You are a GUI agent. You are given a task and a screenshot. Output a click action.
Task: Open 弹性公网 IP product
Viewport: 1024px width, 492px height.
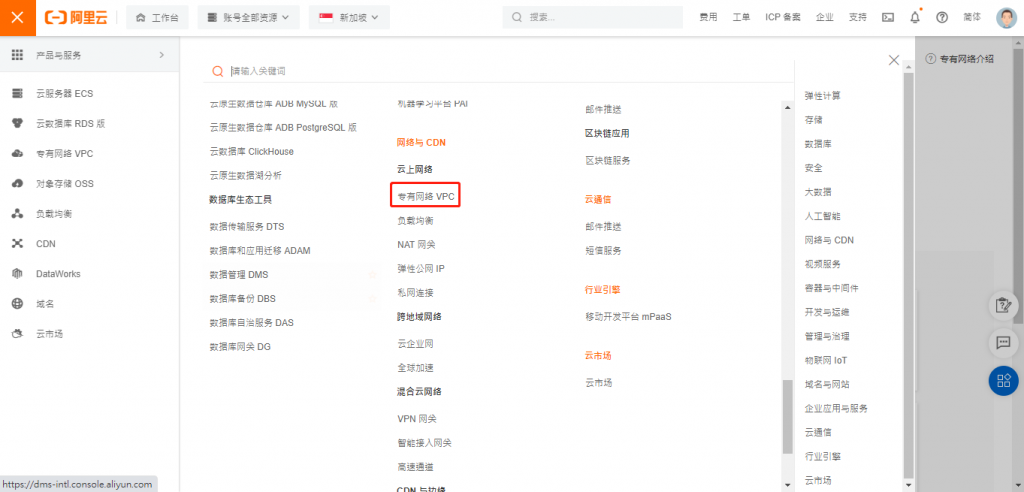coord(421,269)
